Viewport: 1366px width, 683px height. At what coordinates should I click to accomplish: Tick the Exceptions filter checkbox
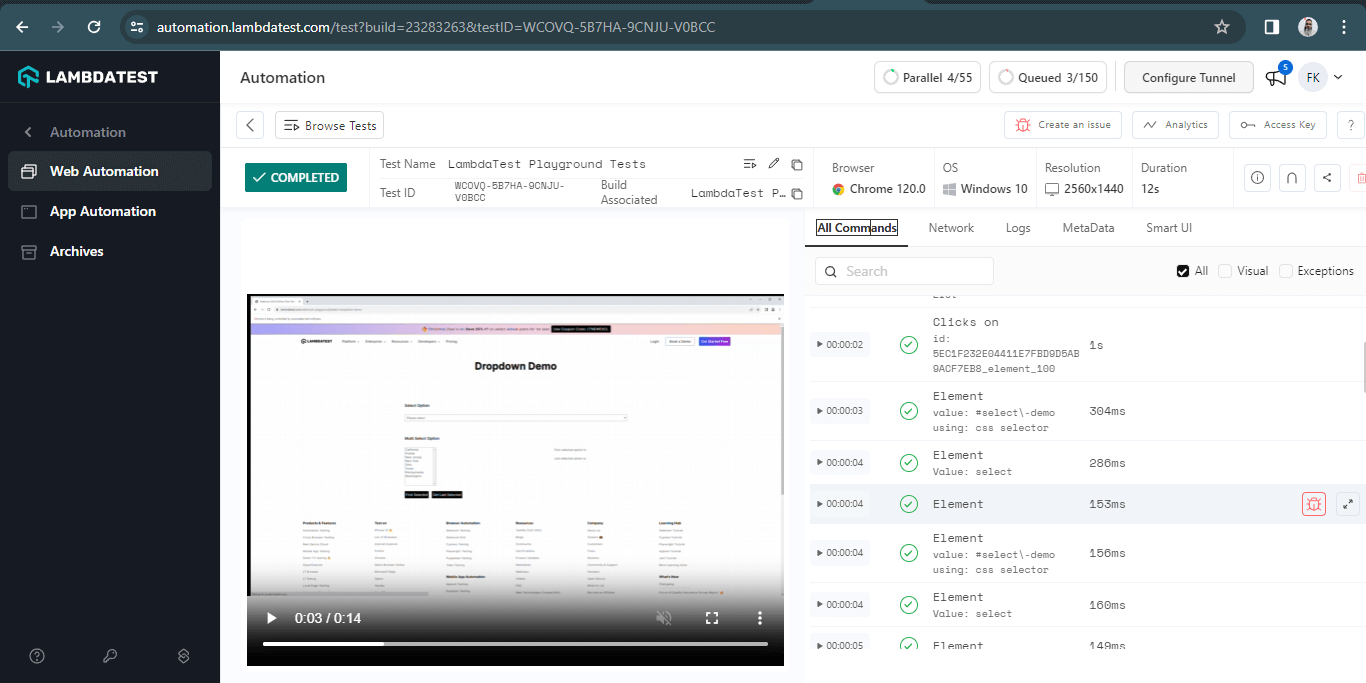coord(1286,271)
